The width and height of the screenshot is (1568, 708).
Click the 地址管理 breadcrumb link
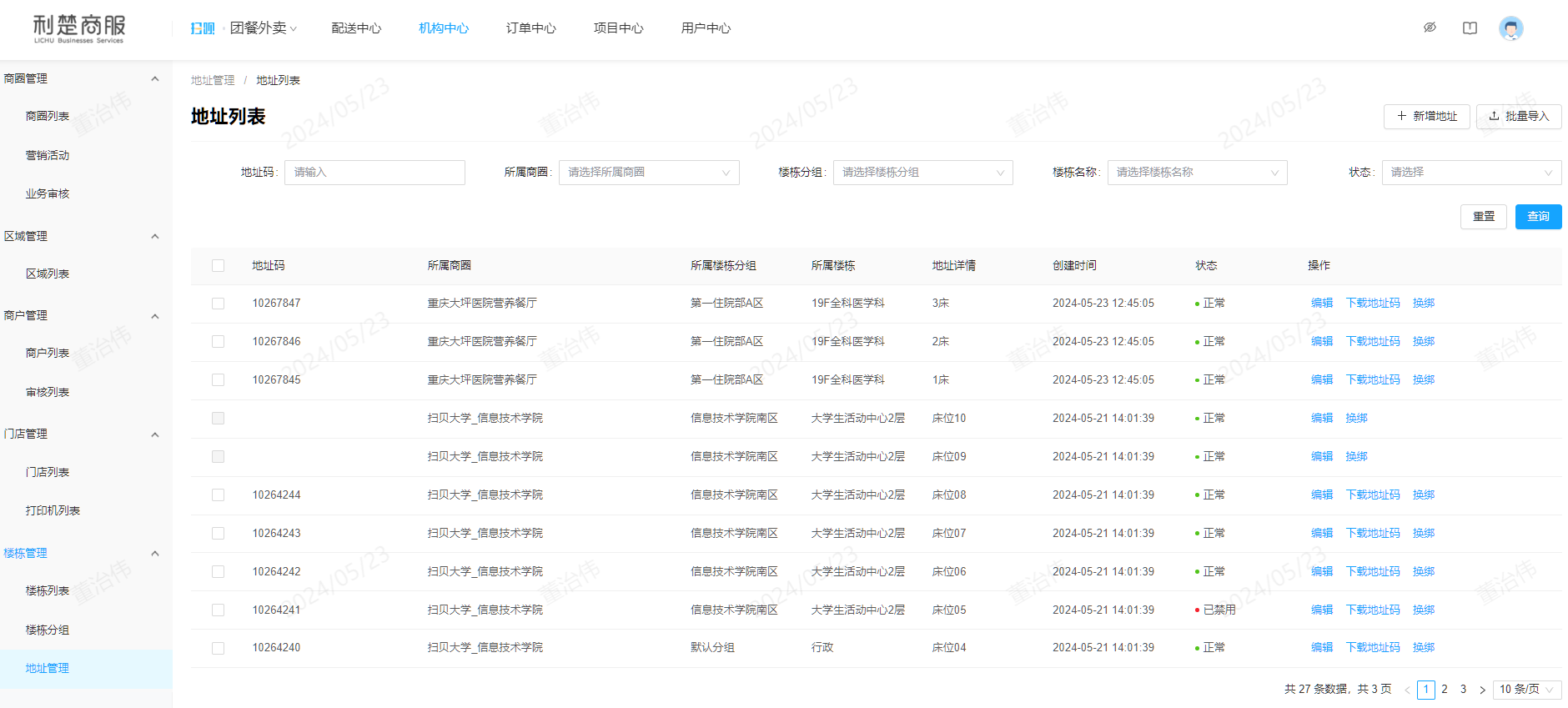pyautogui.click(x=213, y=81)
